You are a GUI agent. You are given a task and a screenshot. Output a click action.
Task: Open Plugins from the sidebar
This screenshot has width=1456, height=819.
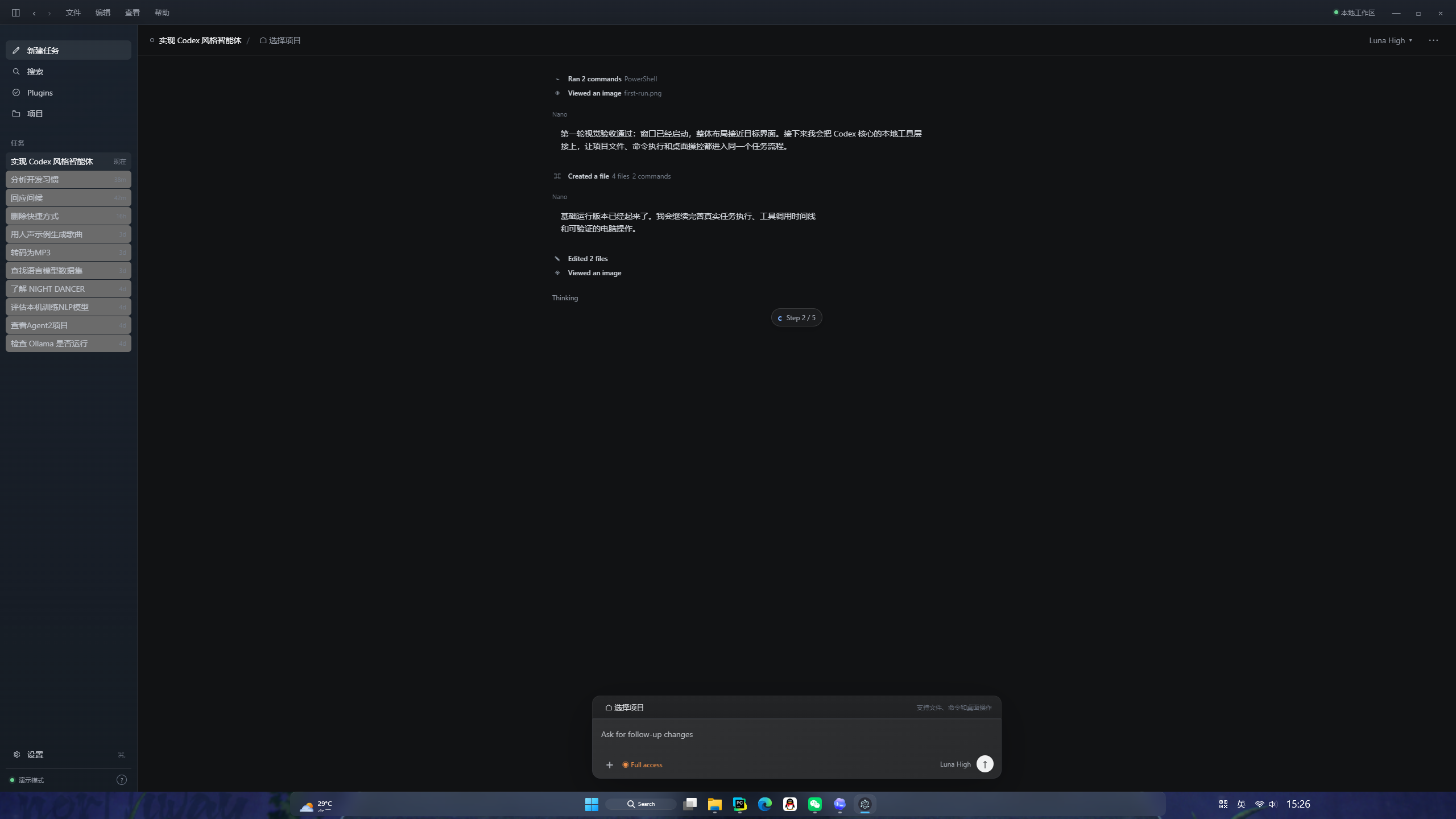[68, 92]
